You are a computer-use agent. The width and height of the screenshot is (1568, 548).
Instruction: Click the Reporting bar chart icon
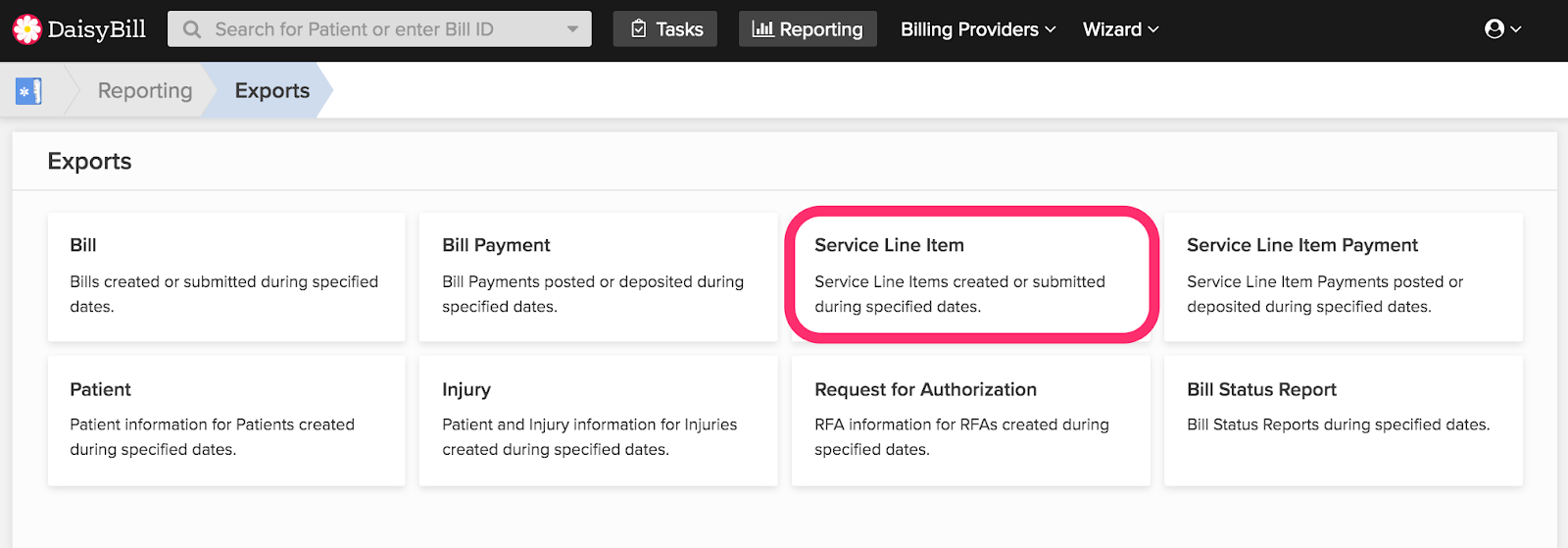click(762, 29)
